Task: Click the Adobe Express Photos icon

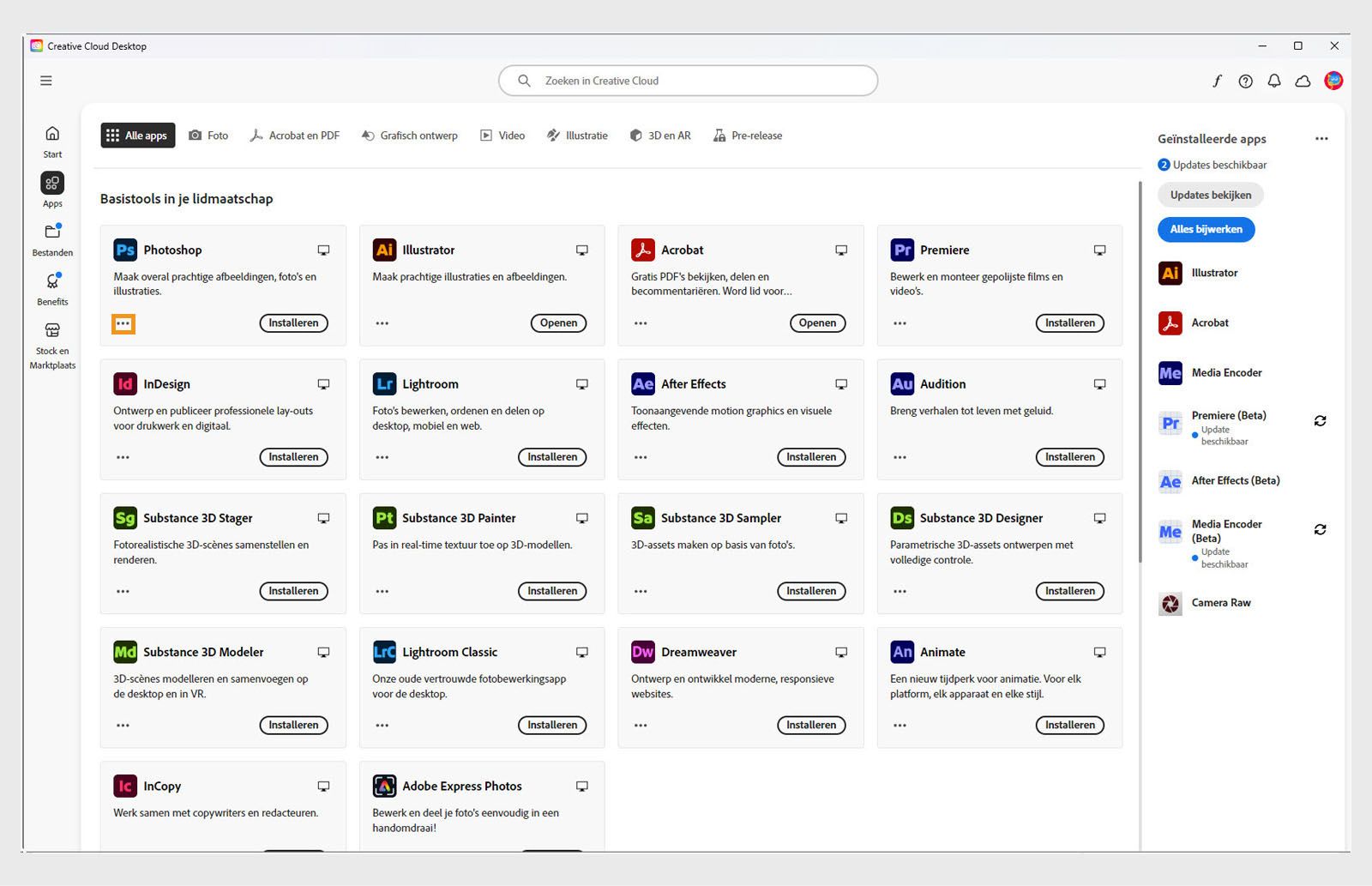Action: coord(384,786)
